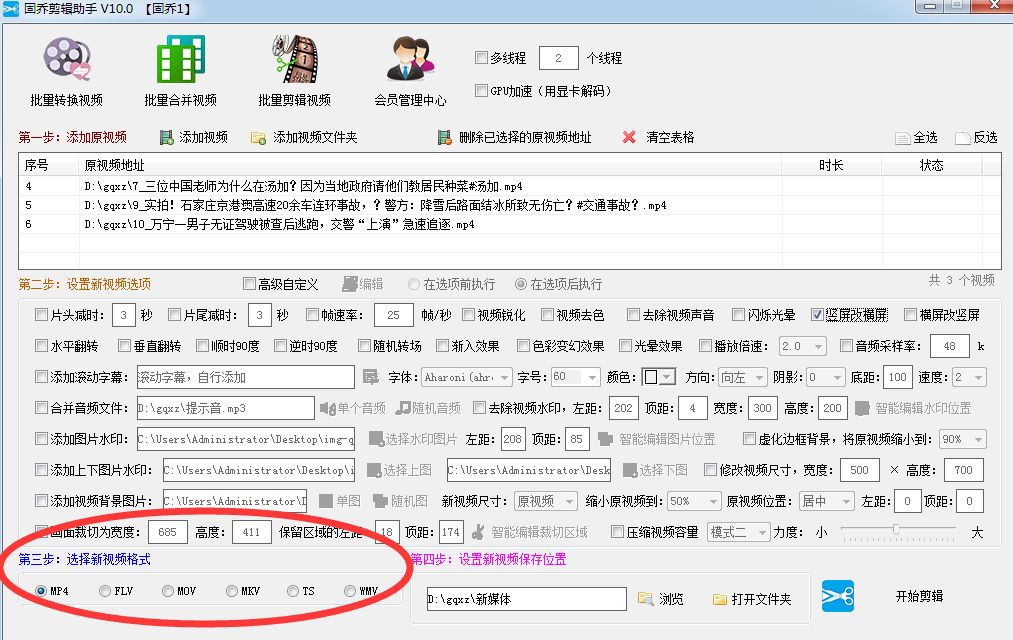Click 状态 column header
This screenshot has width=1013, height=640.
point(932,165)
